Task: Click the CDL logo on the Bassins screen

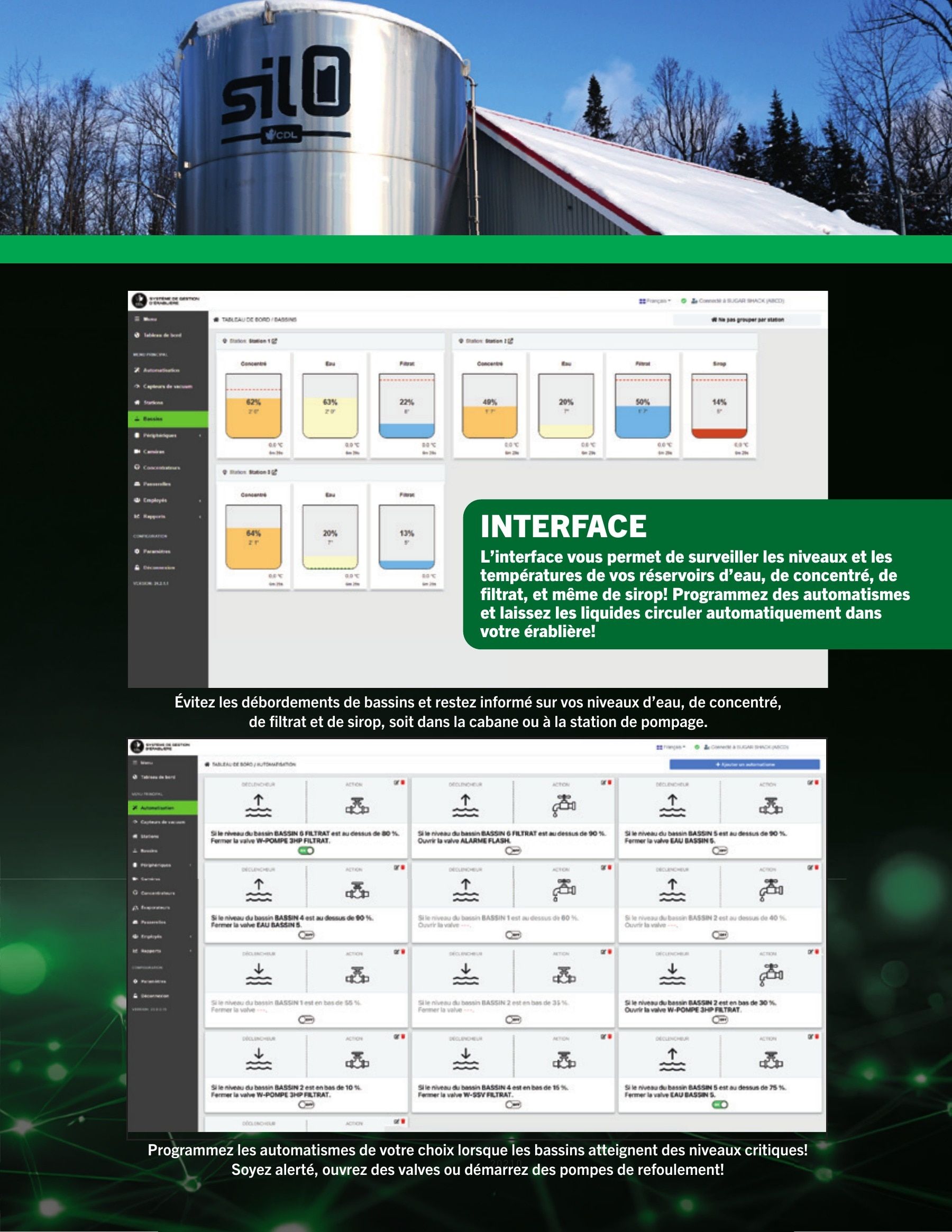Action: click(x=139, y=301)
